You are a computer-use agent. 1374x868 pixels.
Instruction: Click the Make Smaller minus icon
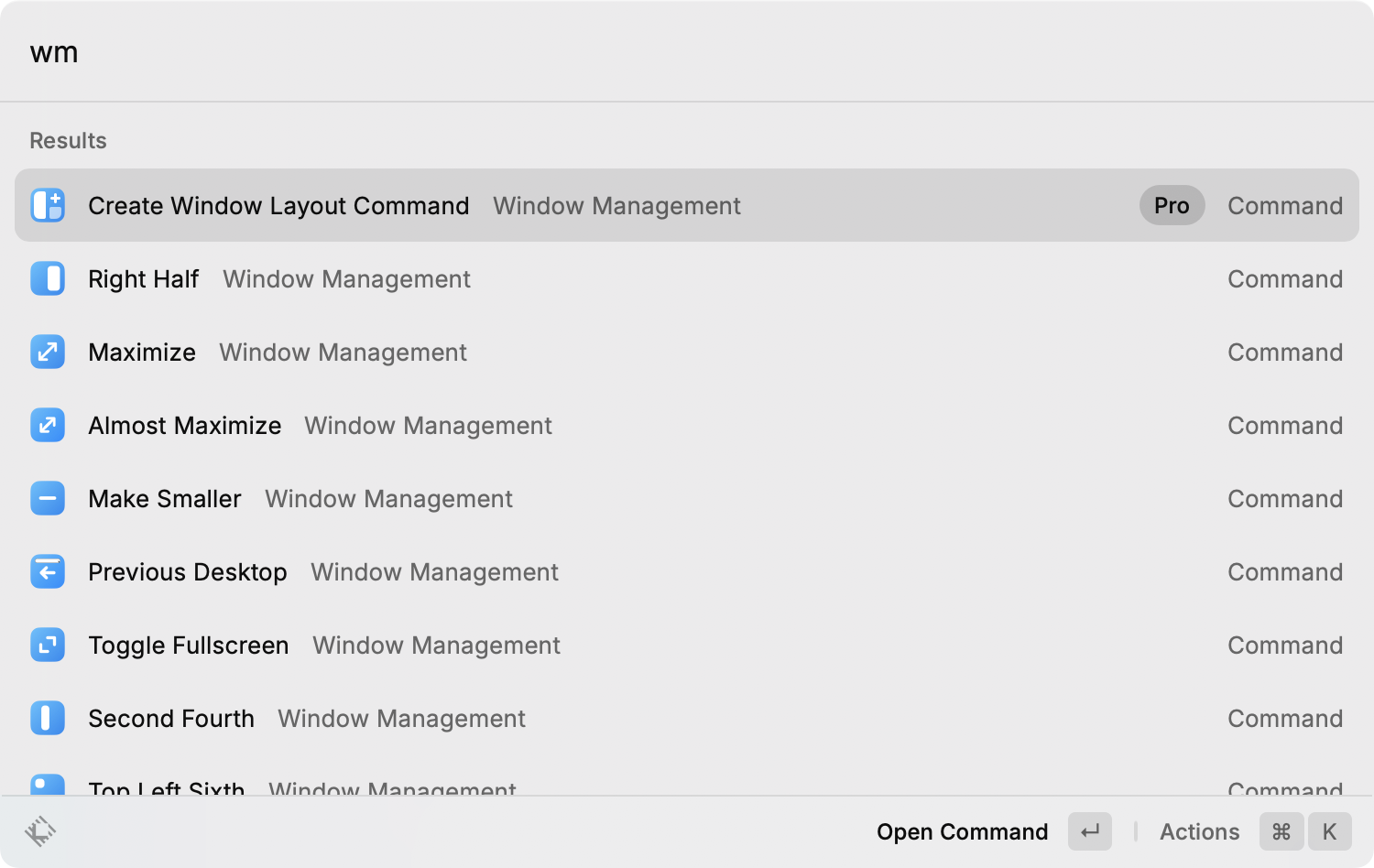pyautogui.click(x=47, y=498)
